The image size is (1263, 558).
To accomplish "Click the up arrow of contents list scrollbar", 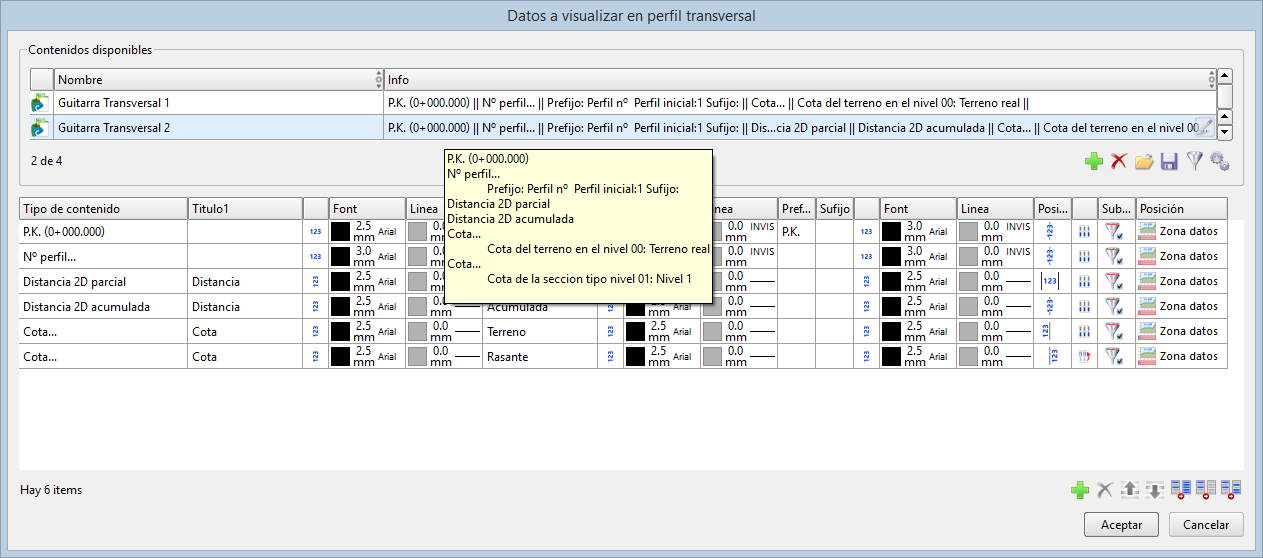I will 1224,76.
